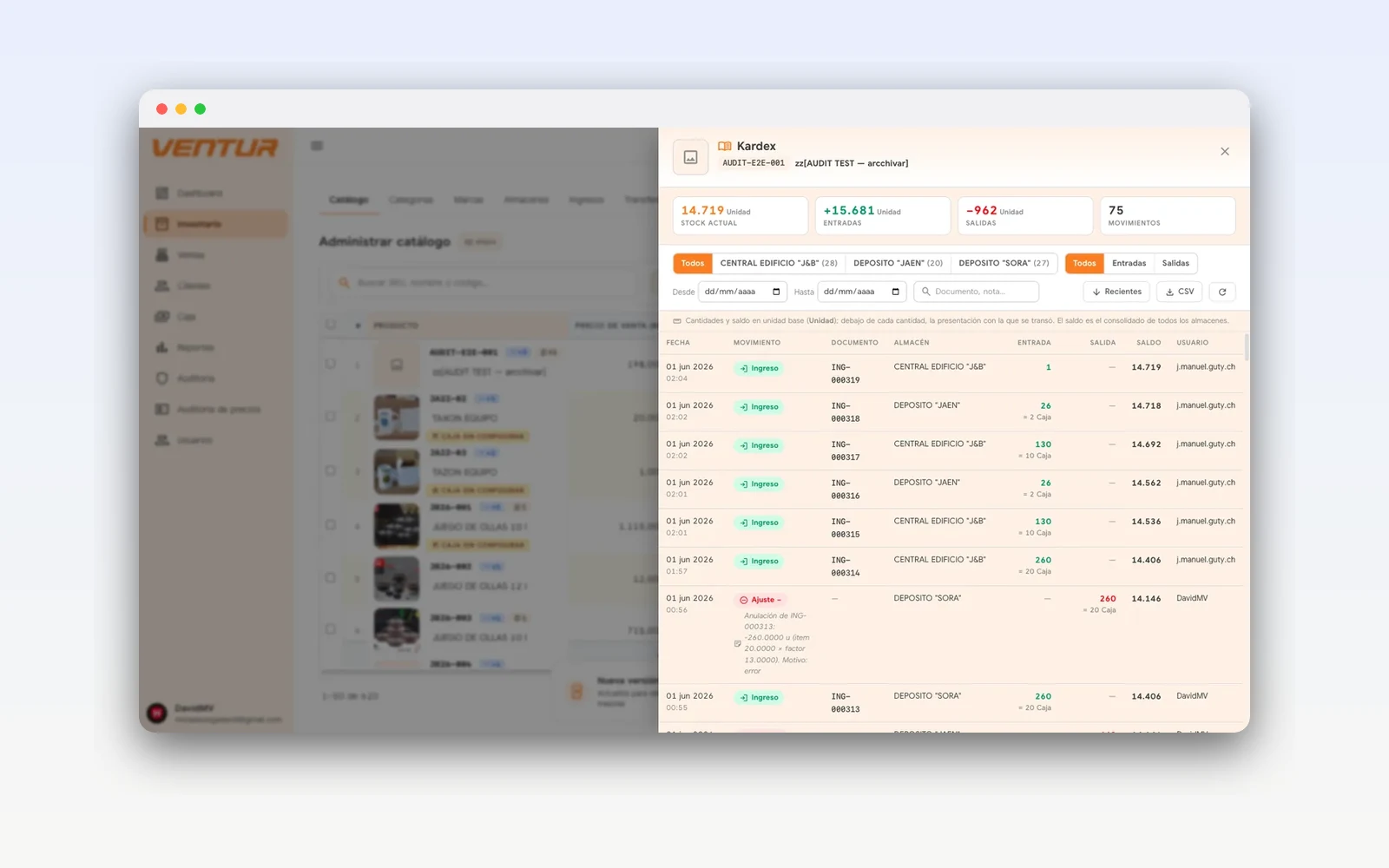Tick the select-all checkbox in catalog header
The width and height of the screenshot is (1389, 868).
pos(331,325)
